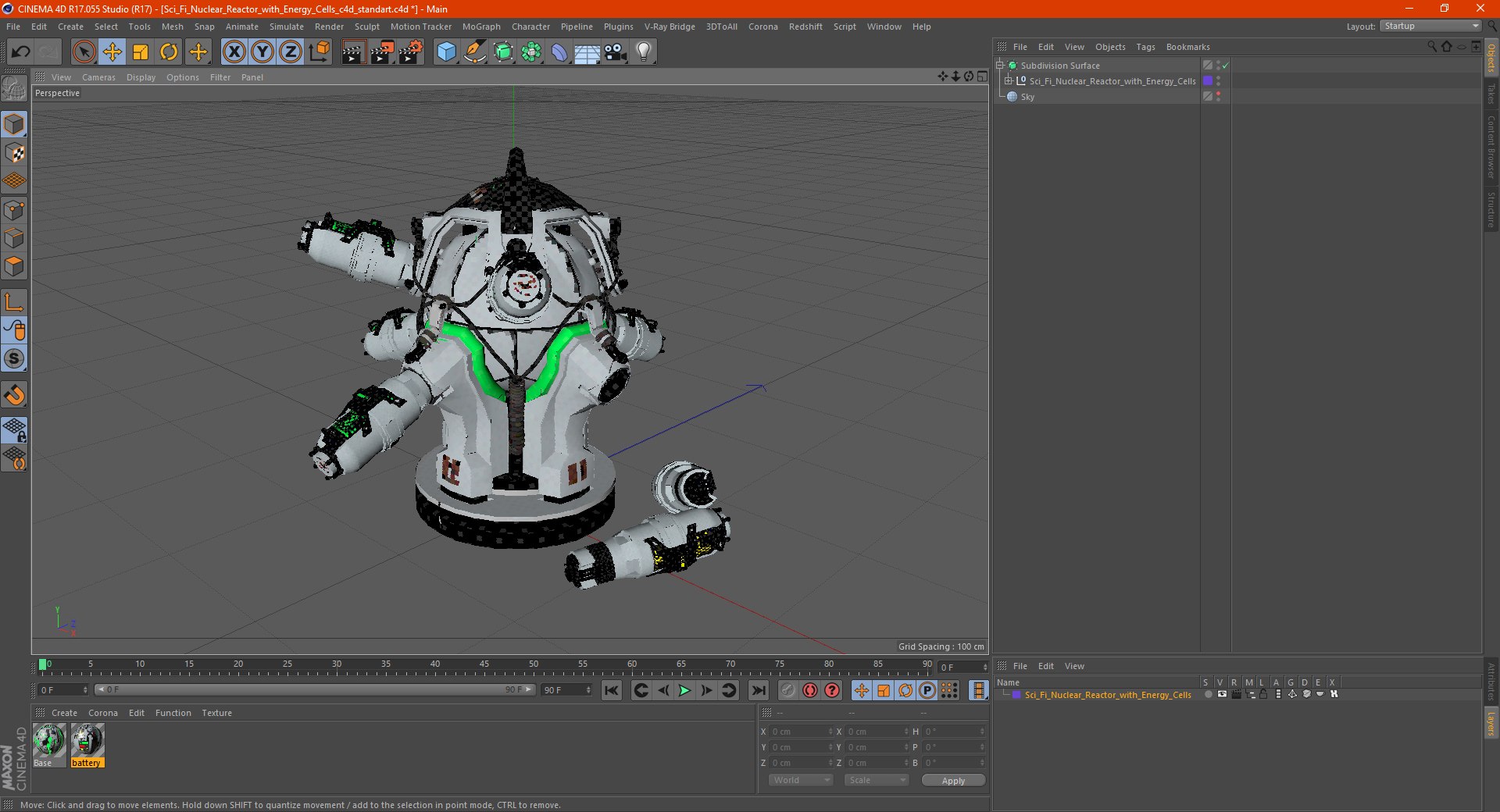This screenshot has height=812, width=1500.
Task: Select the battery material thumbnail
Action: tap(87, 740)
